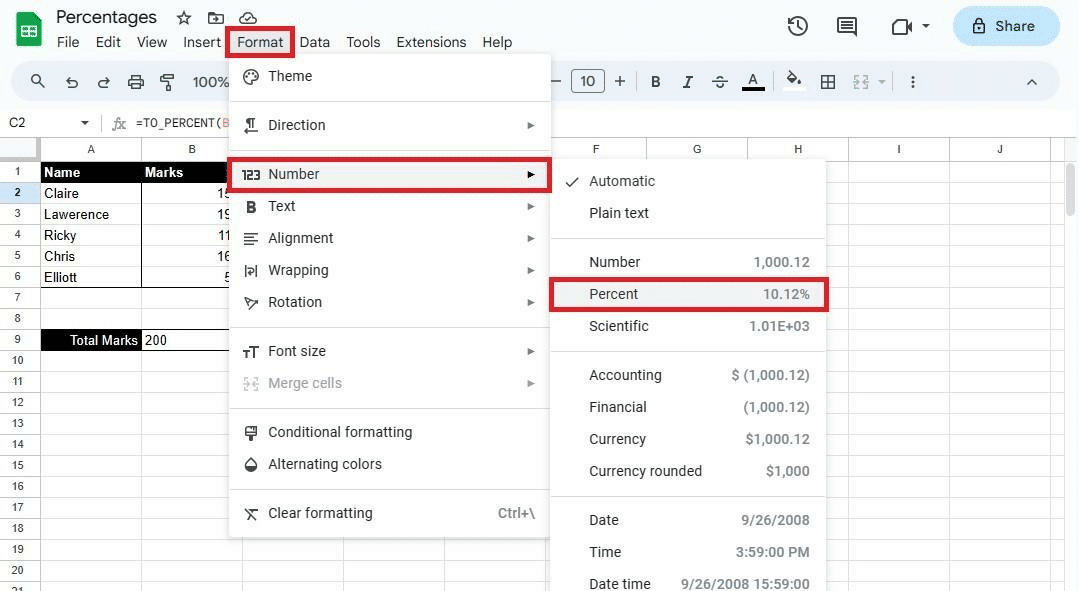Click the Undo arrow in toolbar
Viewport: 1079px width, 591px height.
[71, 82]
